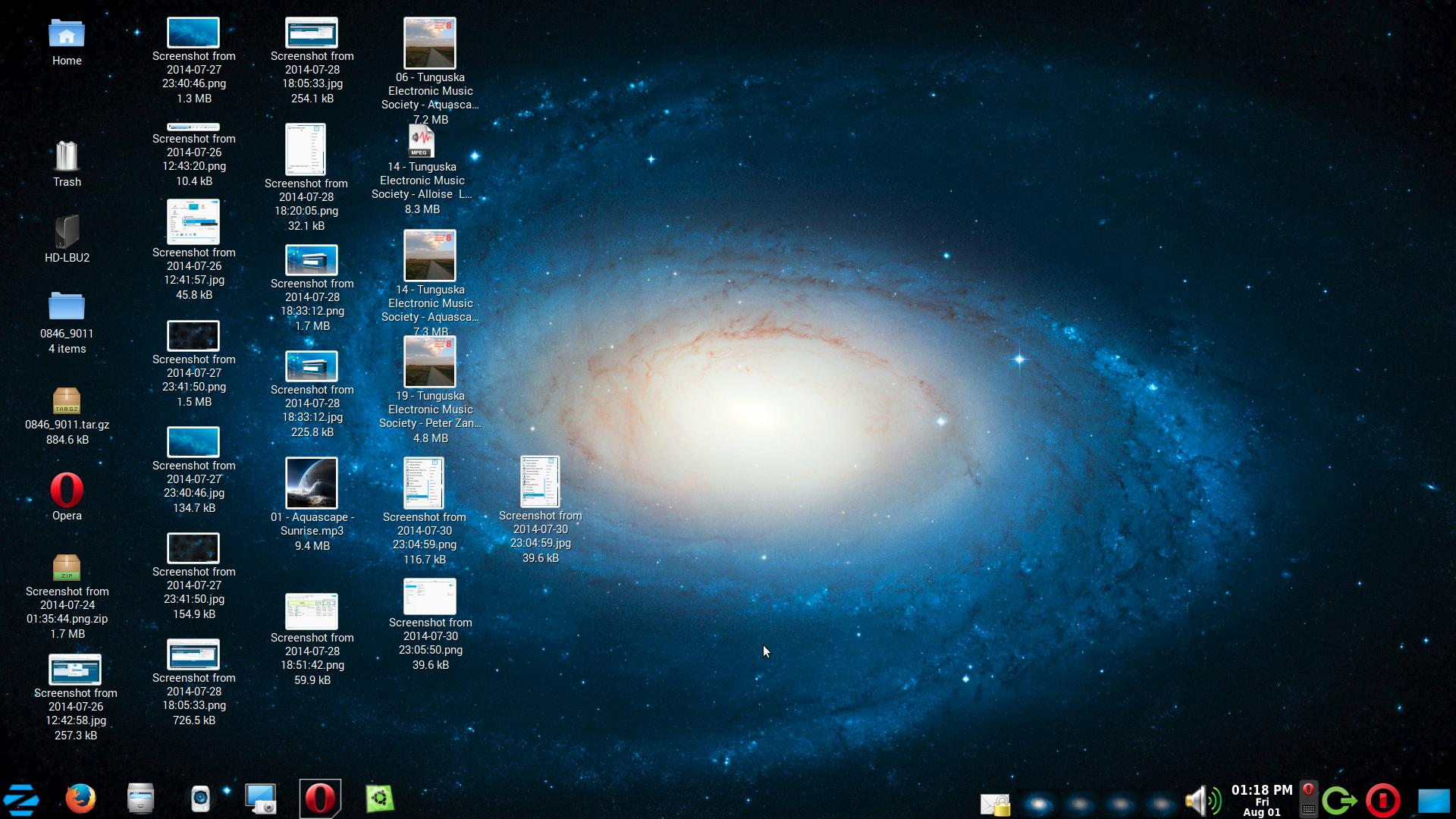Switch to the fourth workspace thumbnail
The width and height of the screenshot is (1456, 819).
(1160, 803)
